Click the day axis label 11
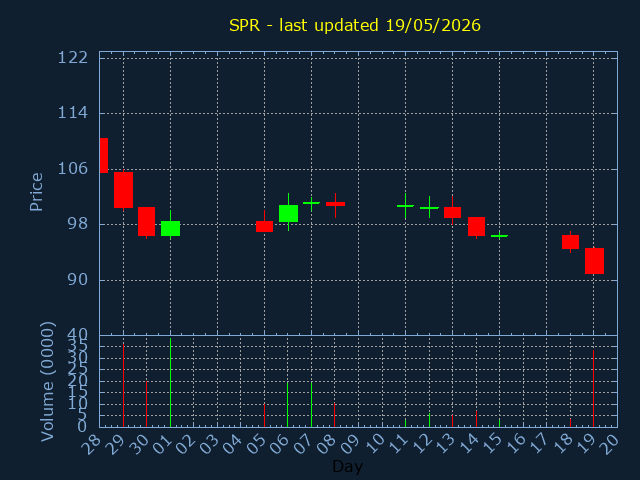640x480 pixels. point(397,444)
